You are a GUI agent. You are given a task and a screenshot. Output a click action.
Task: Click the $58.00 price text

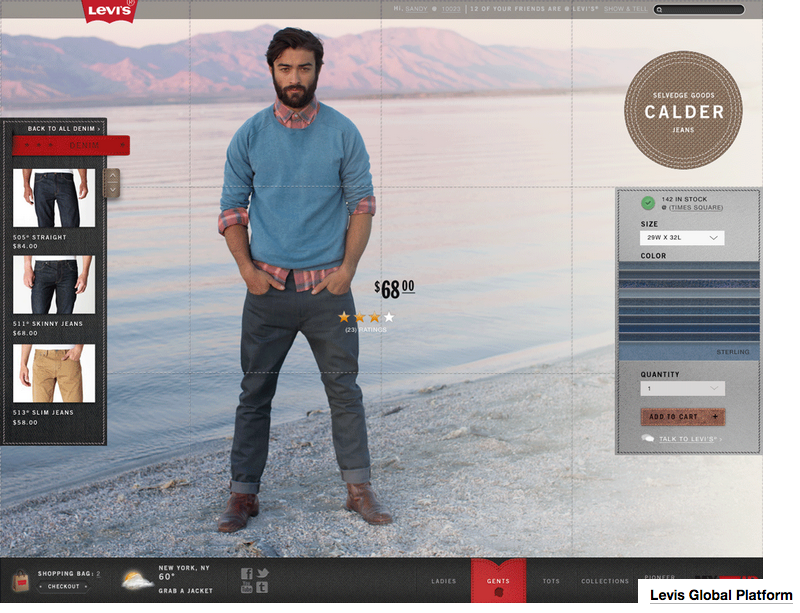coord(25,423)
